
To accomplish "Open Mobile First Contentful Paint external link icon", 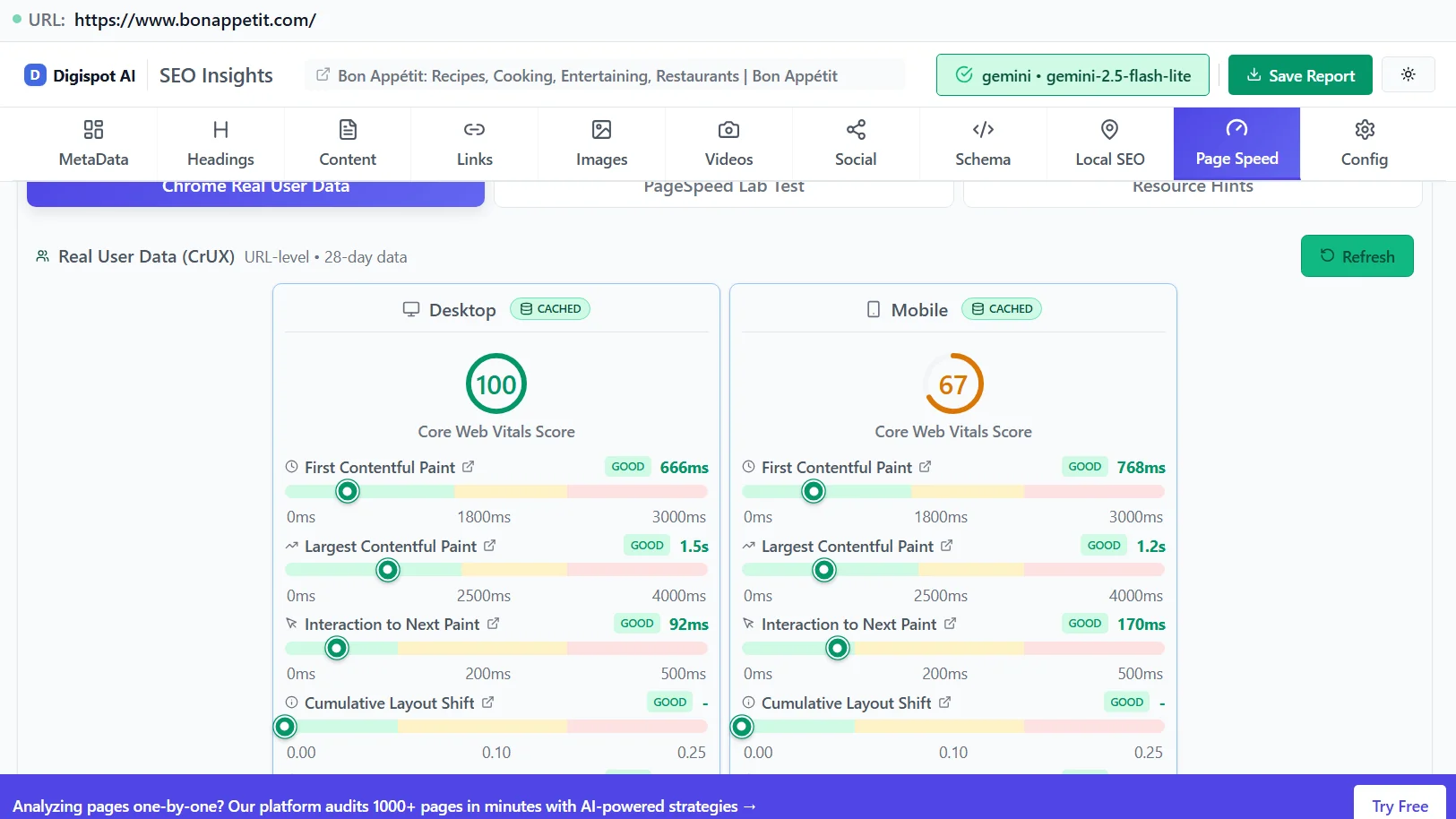I will point(926,467).
